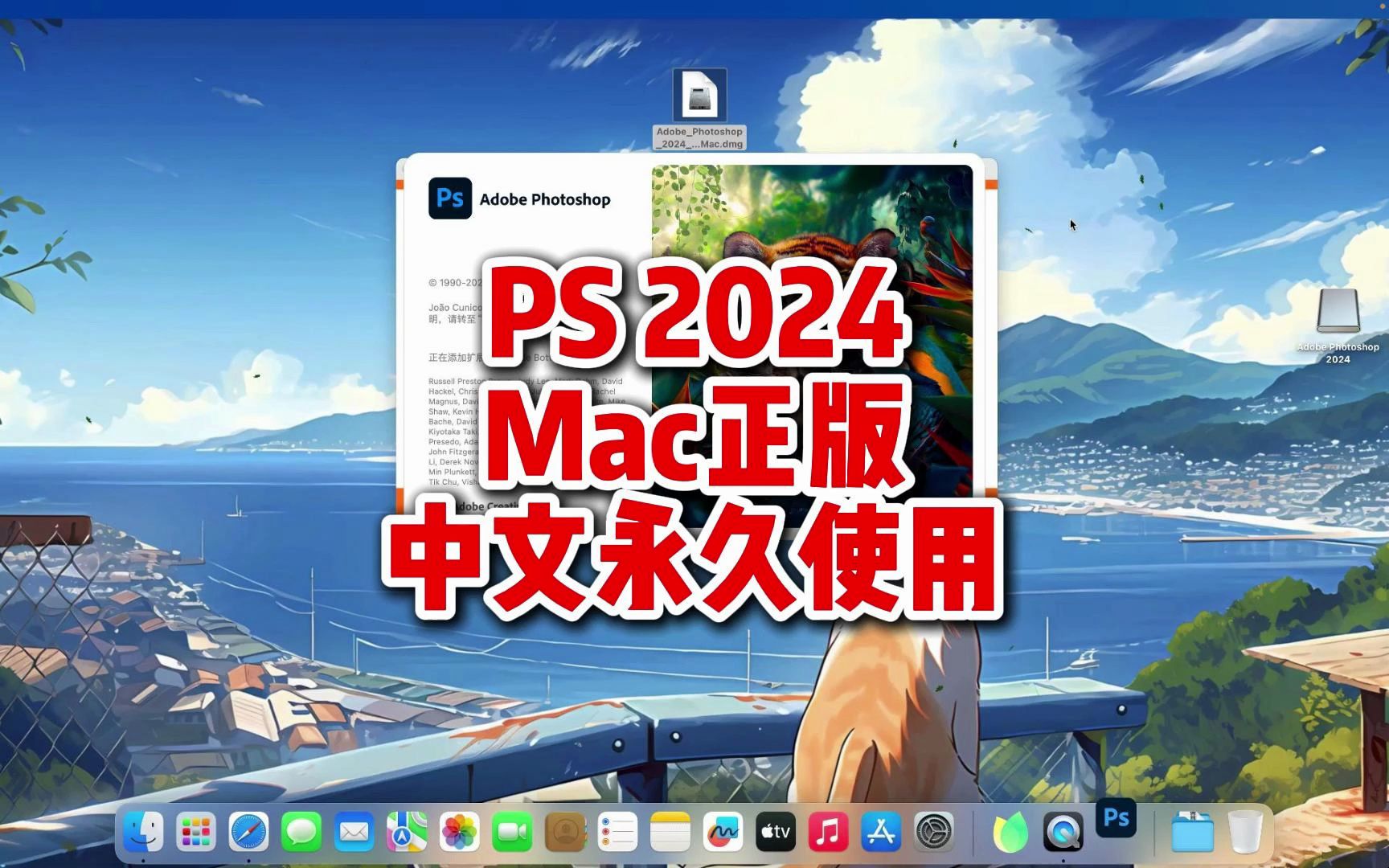Open the Trash in the Dock
Screen dimensions: 1389x868
1245,831
